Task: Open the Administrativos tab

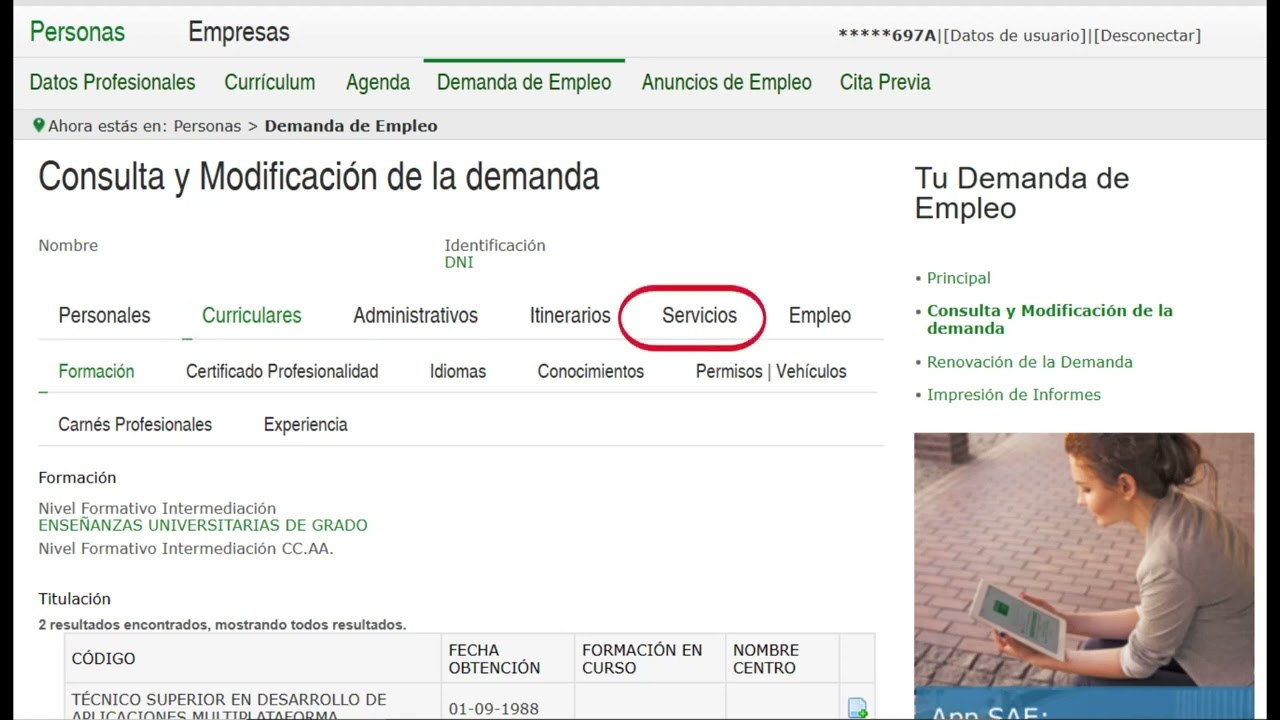Action: pyautogui.click(x=416, y=316)
